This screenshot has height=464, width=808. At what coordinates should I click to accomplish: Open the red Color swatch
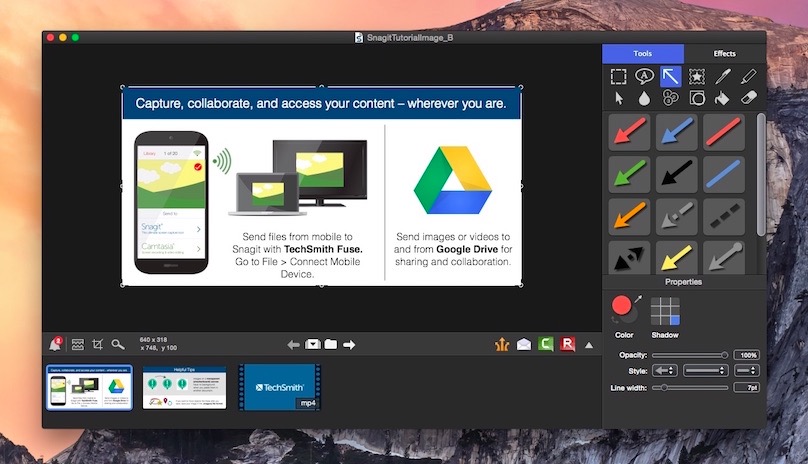click(621, 305)
